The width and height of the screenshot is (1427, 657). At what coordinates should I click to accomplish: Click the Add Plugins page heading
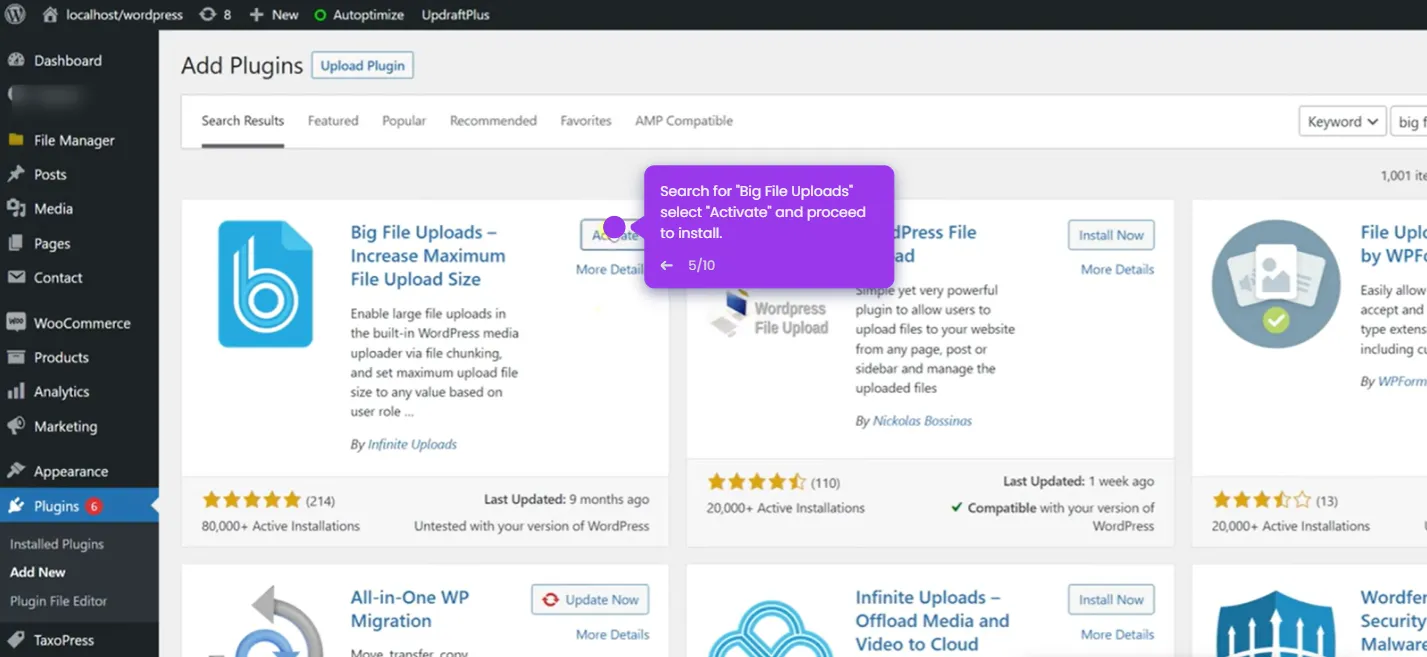242,66
